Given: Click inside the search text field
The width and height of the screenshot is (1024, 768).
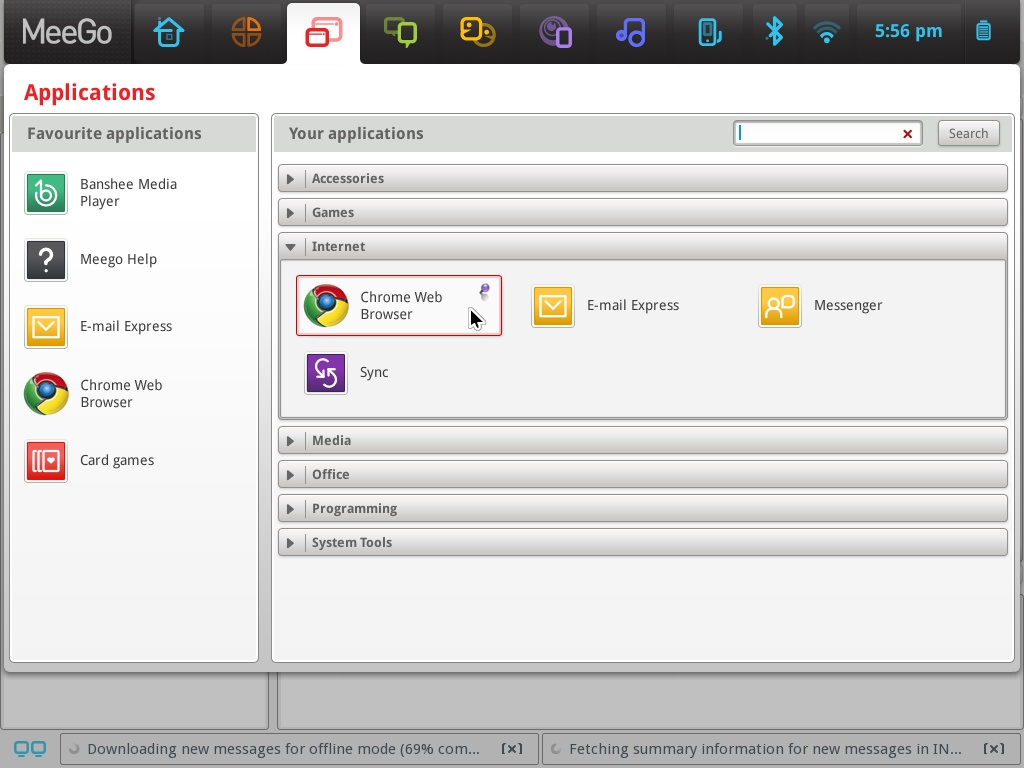Looking at the screenshot, I should point(820,133).
